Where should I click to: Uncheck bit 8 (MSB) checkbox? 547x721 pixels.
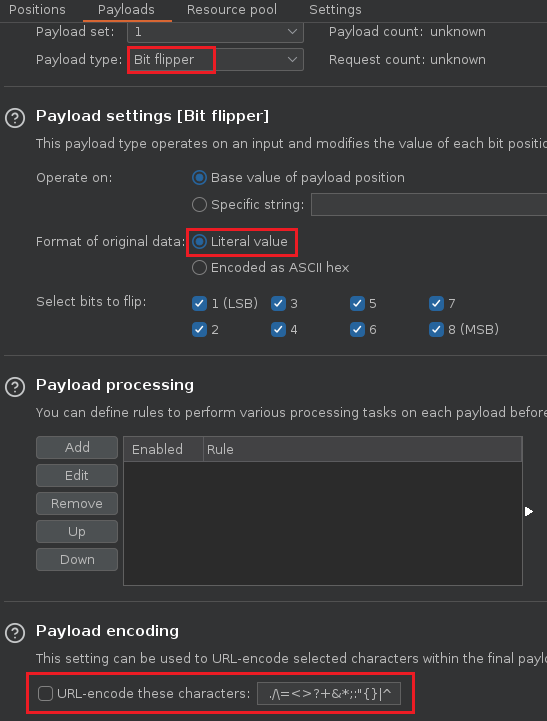click(436, 329)
